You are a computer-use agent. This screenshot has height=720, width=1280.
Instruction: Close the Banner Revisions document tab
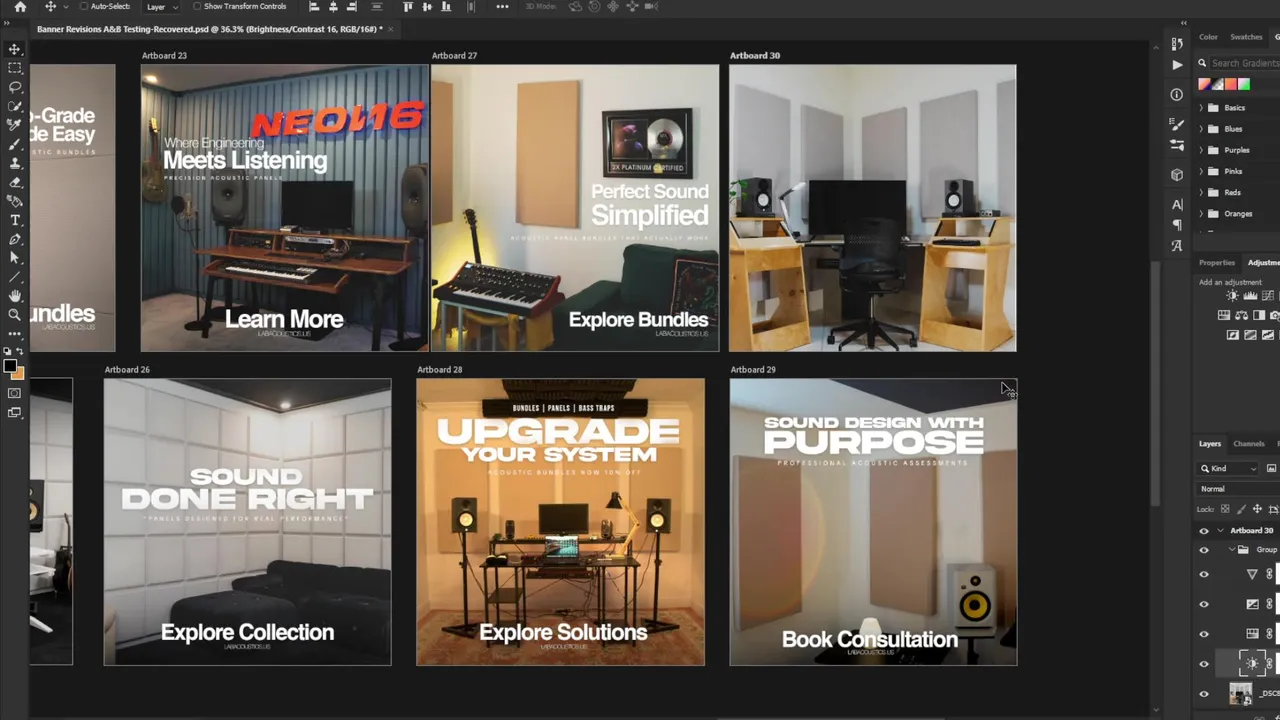(390, 29)
